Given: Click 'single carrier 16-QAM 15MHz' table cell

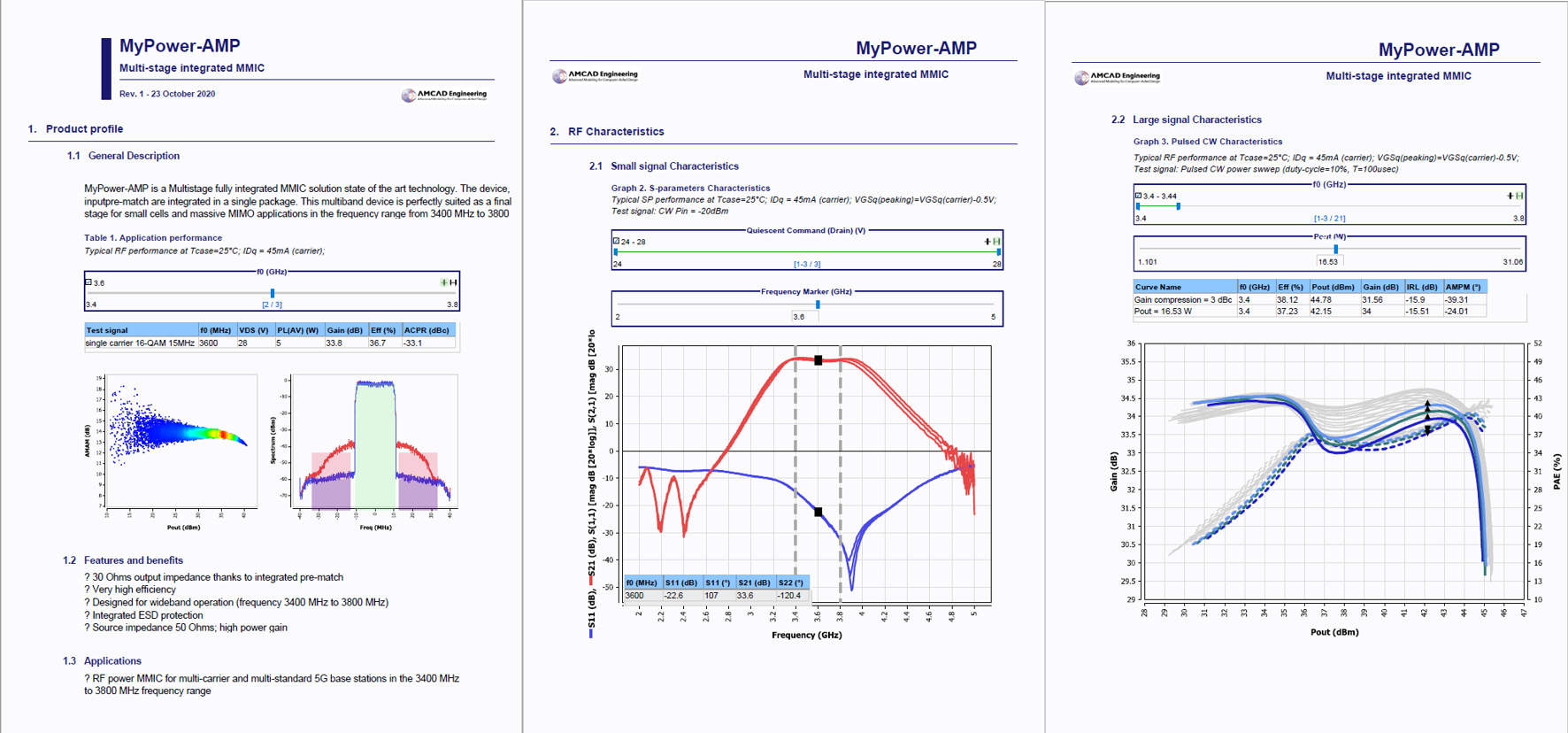Looking at the screenshot, I should click(140, 343).
